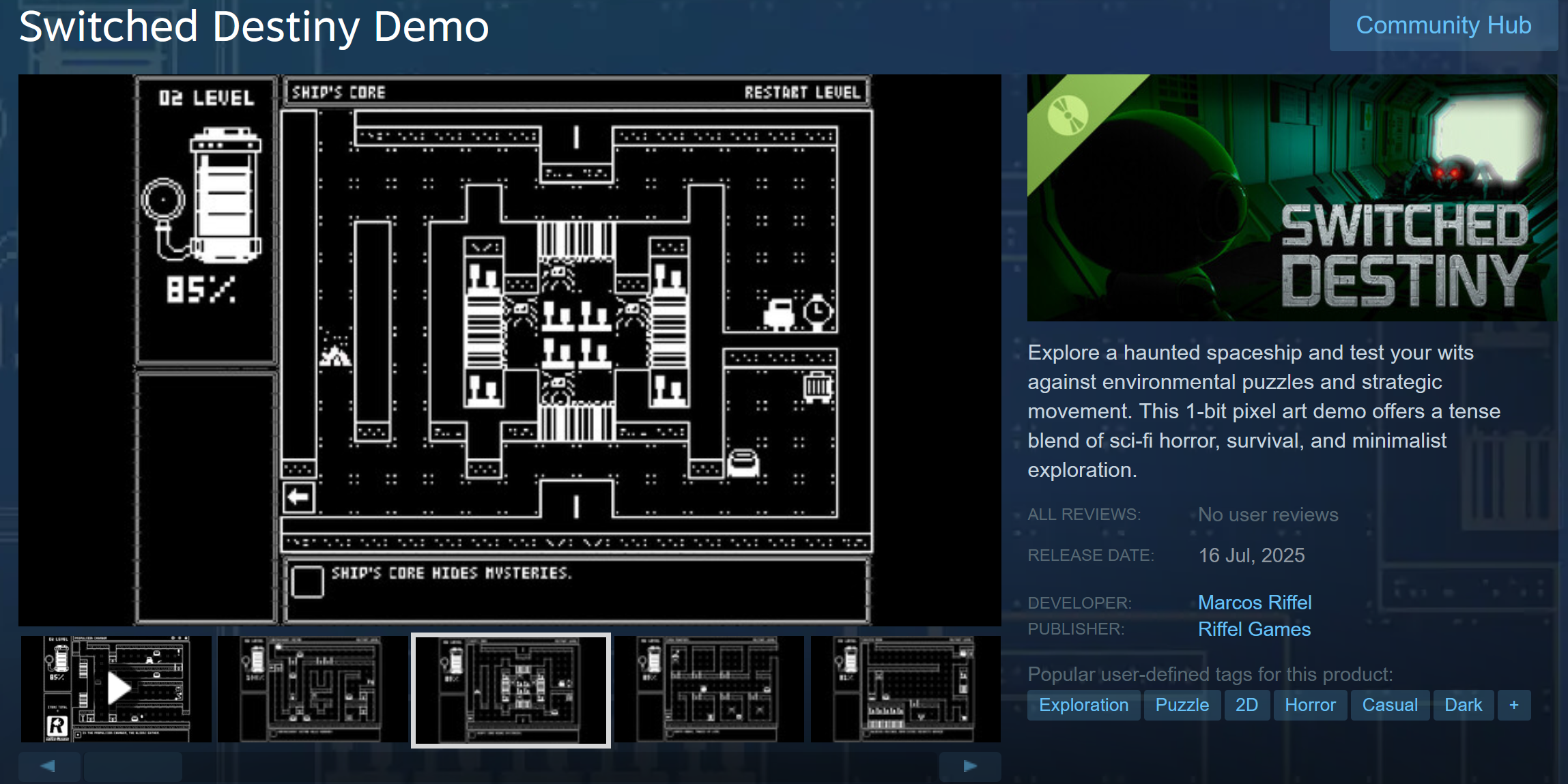Screen dimensions: 1568x784
Task: Click the 'No user reviews' text
Action: [1268, 514]
